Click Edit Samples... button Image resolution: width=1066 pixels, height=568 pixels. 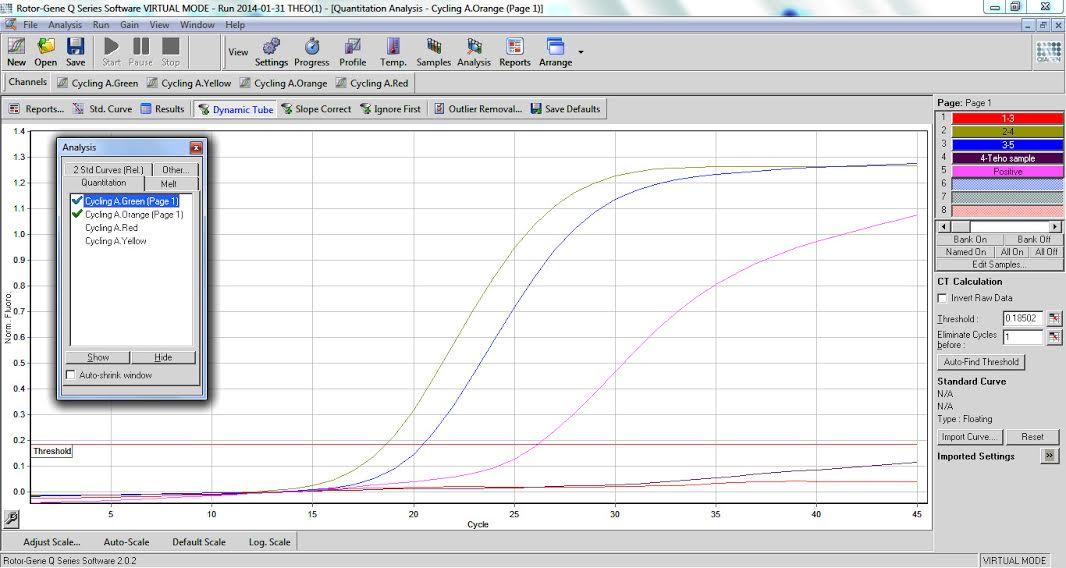coord(999,265)
